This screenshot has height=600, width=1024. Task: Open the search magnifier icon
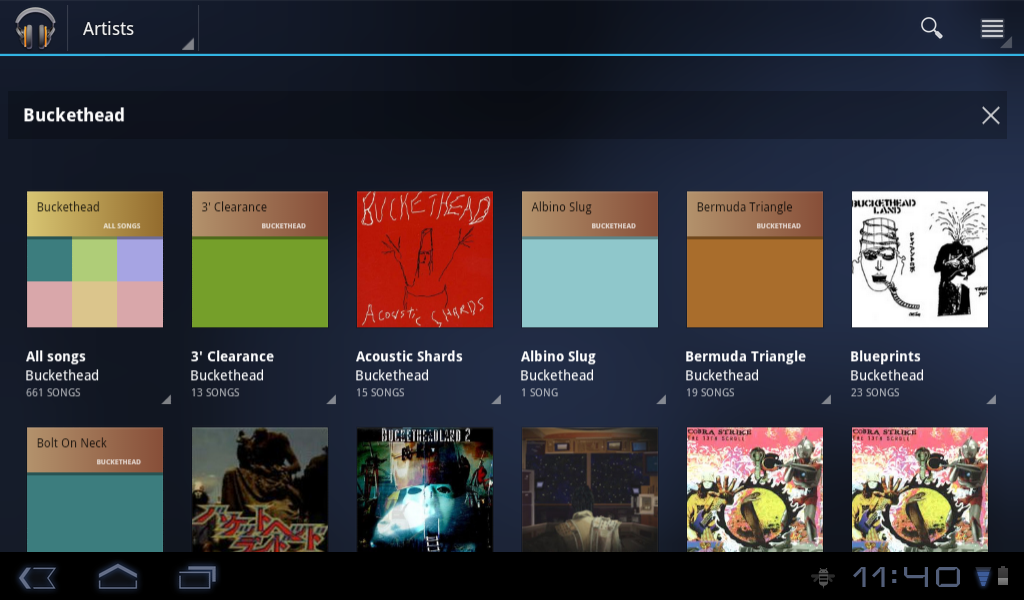click(931, 28)
